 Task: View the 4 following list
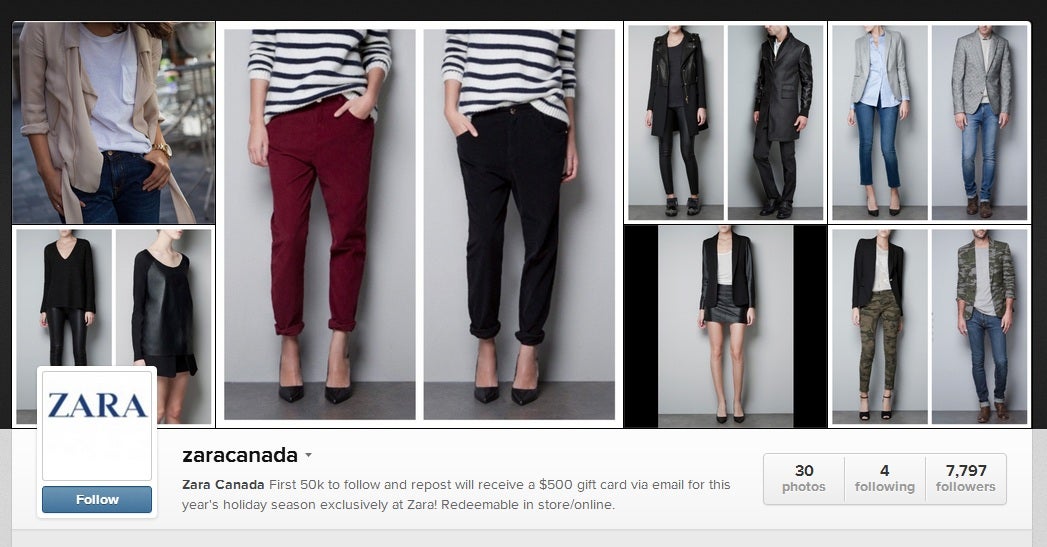(885, 478)
